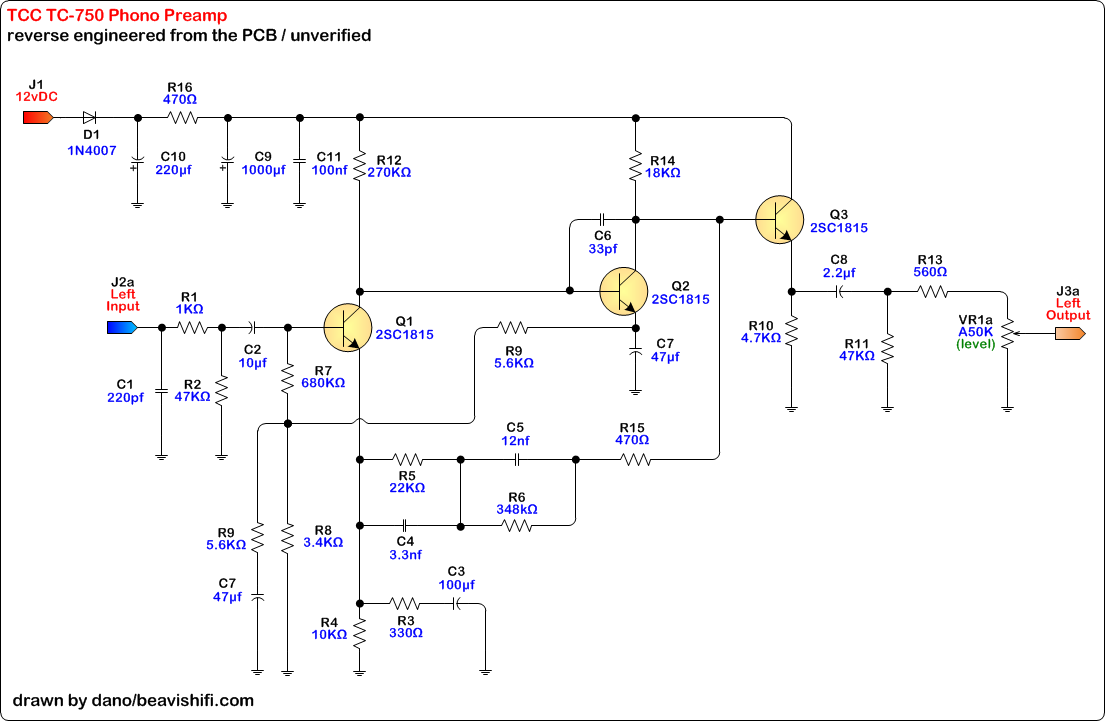Screen dimensions: 1105x721
Task: Click the '2.2µf' value of C8
Action: 839,273
